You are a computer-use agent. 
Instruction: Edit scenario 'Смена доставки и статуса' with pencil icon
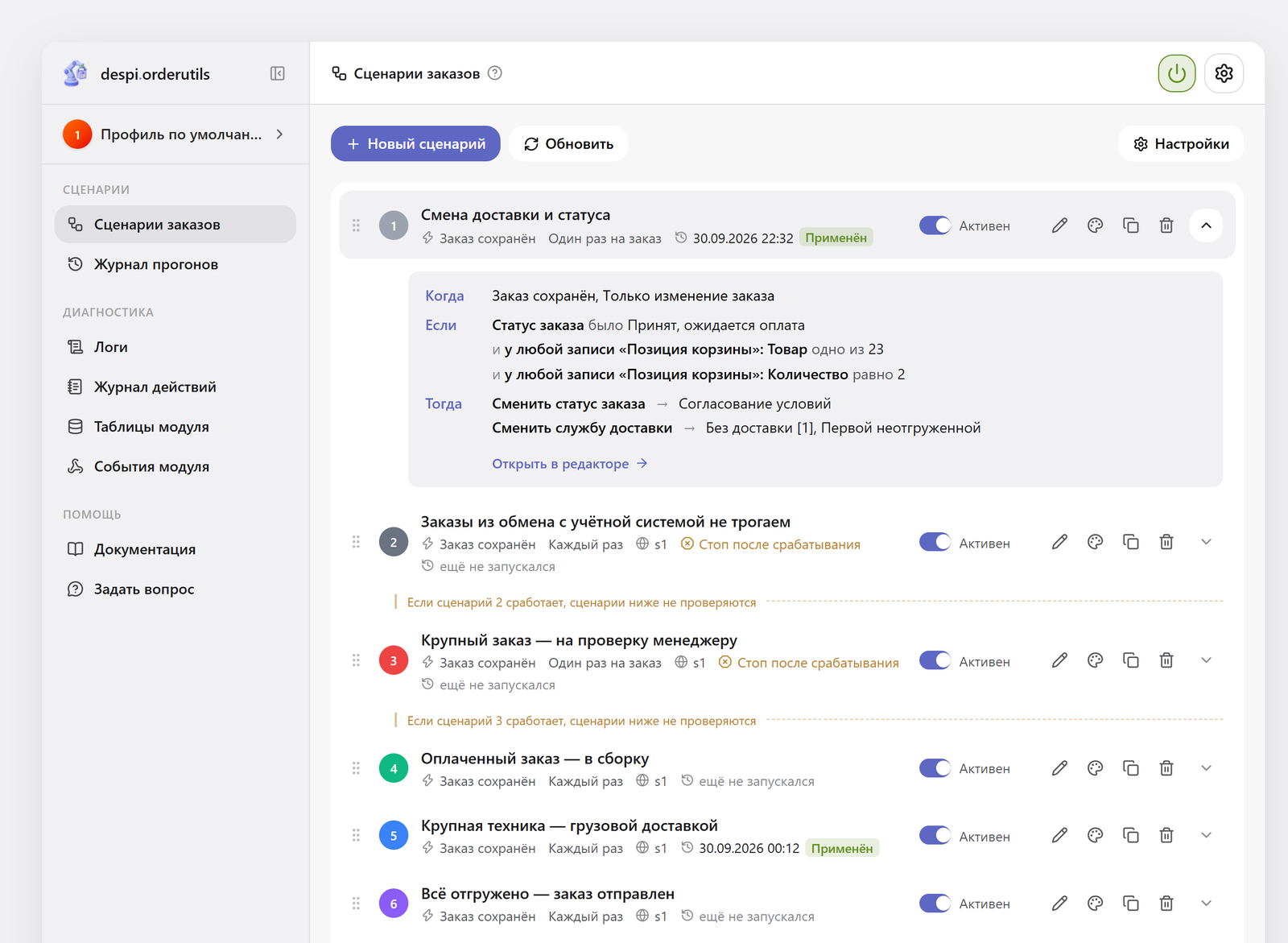[1059, 225]
